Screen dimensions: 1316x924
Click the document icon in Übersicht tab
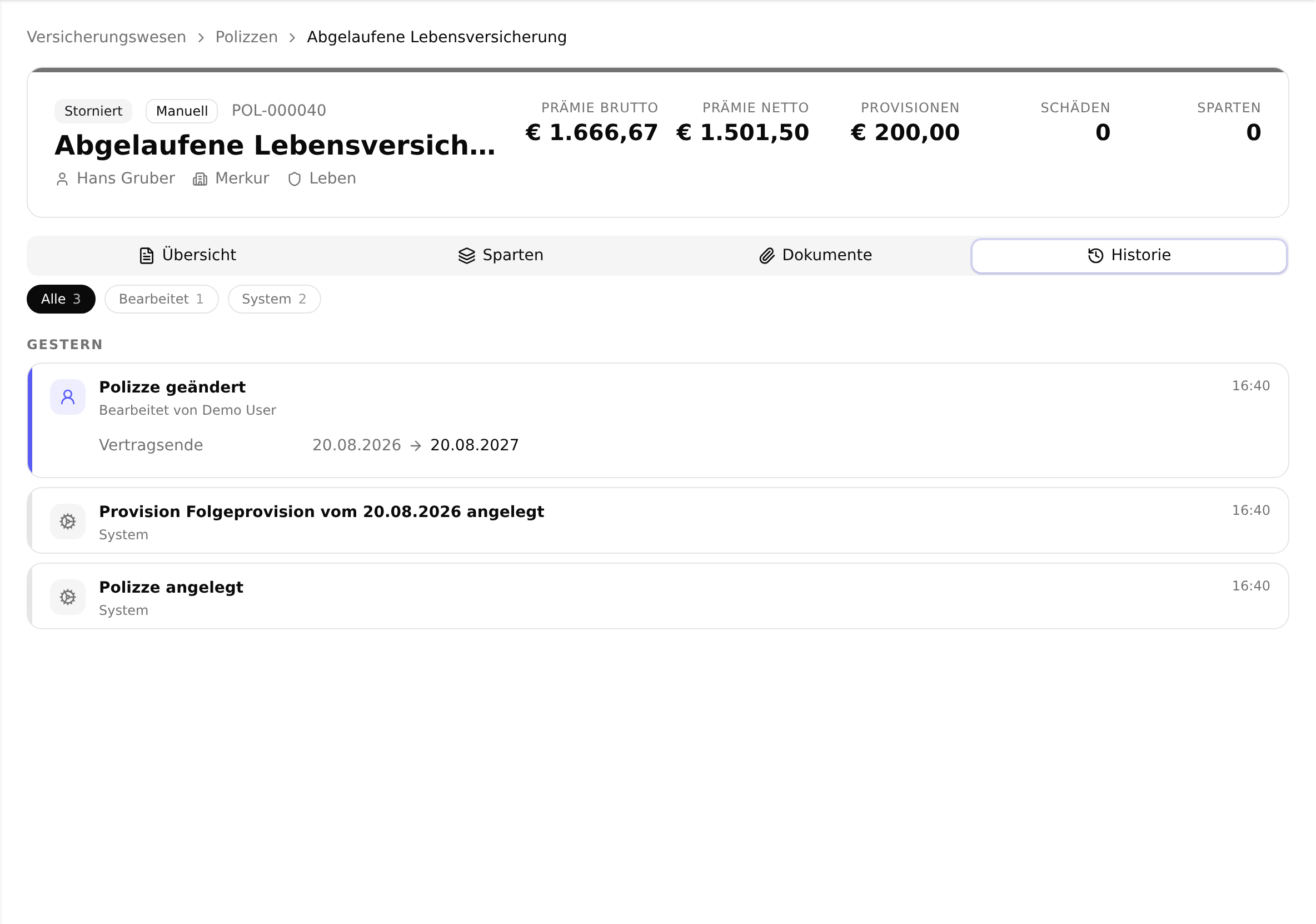click(x=147, y=256)
